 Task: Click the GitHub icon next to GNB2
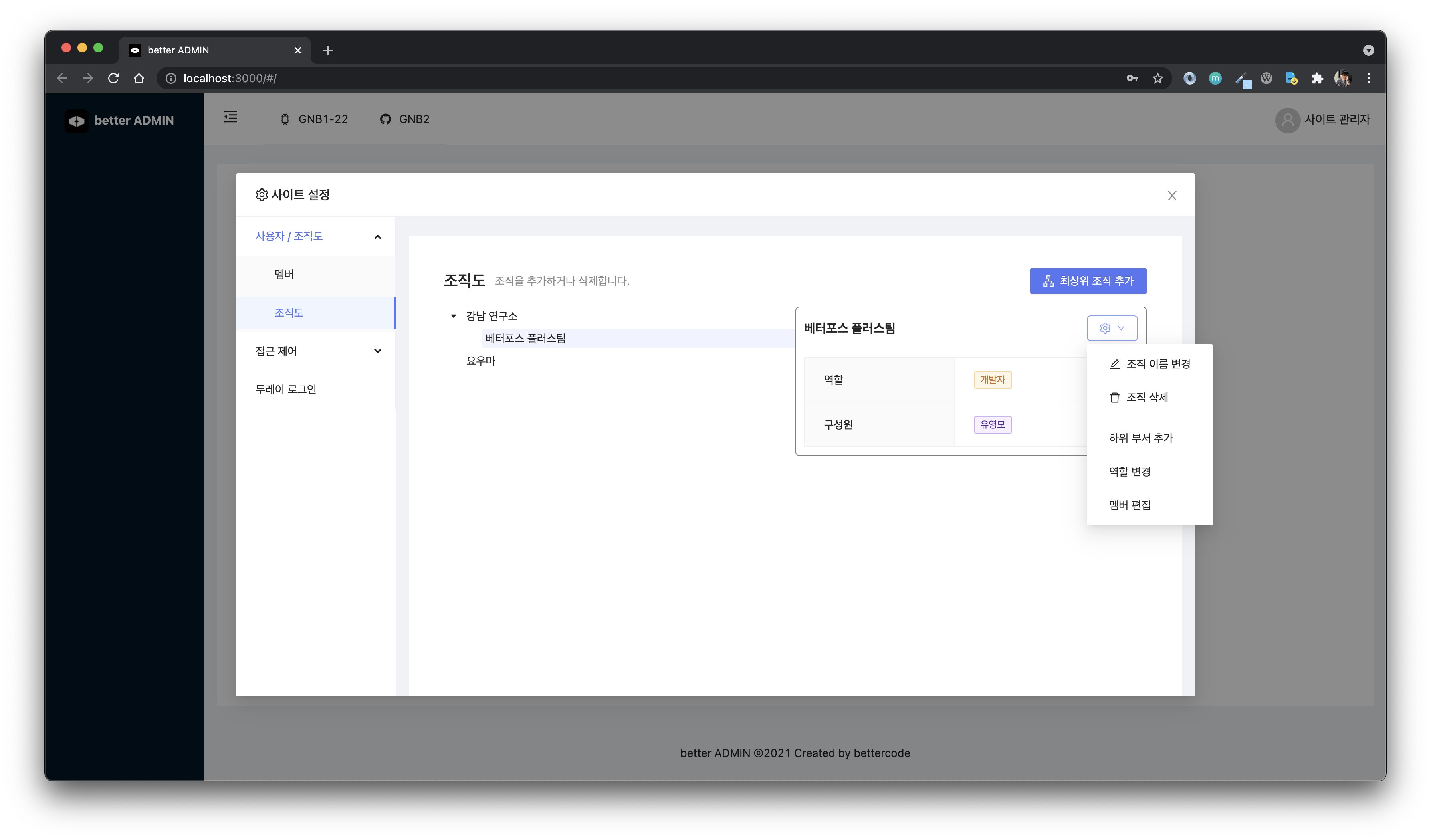tap(386, 119)
